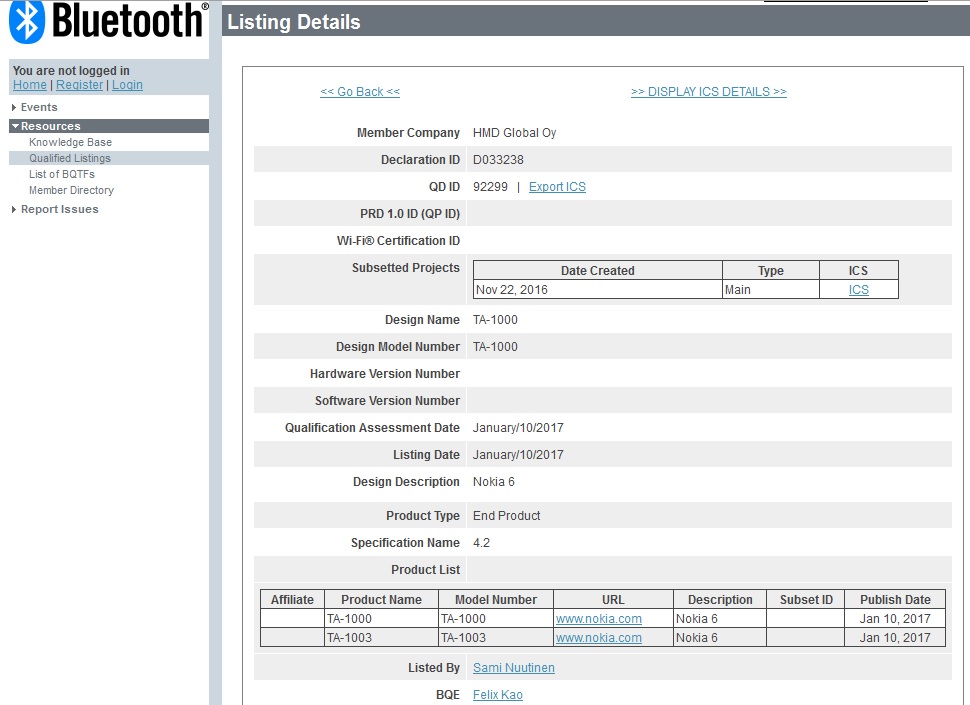Viewport: 970px width, 705px height.
Task: Click the Report Issues sidebar label
Action: click(60, 210)
